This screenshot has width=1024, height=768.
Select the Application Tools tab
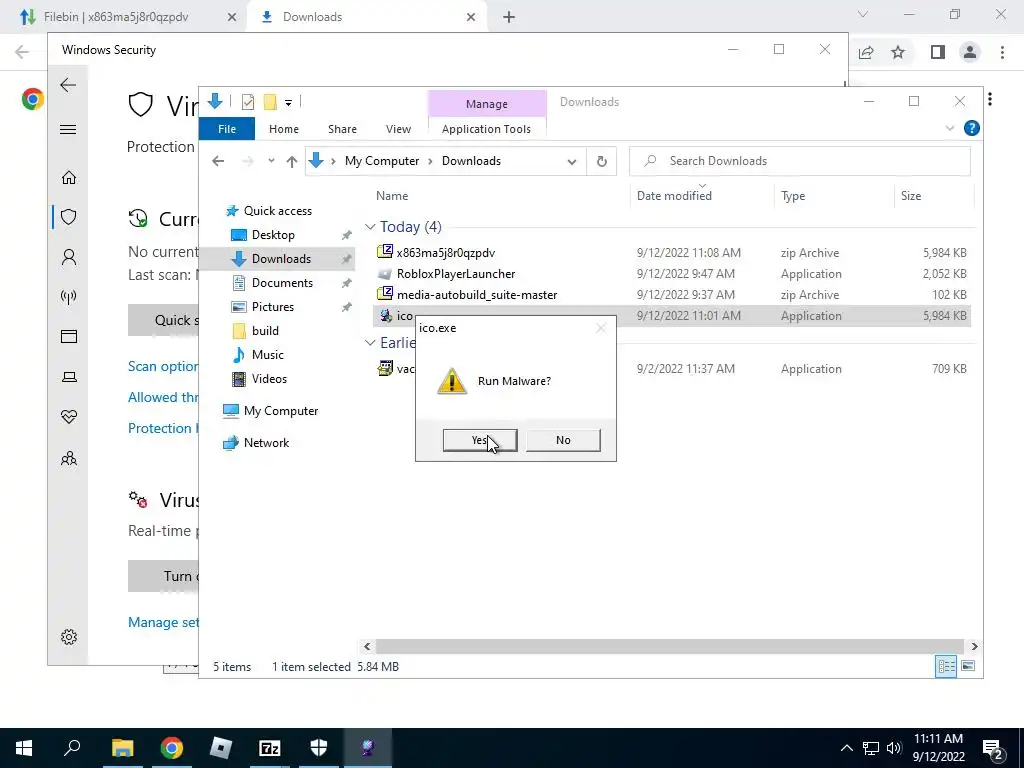point(486,129)
